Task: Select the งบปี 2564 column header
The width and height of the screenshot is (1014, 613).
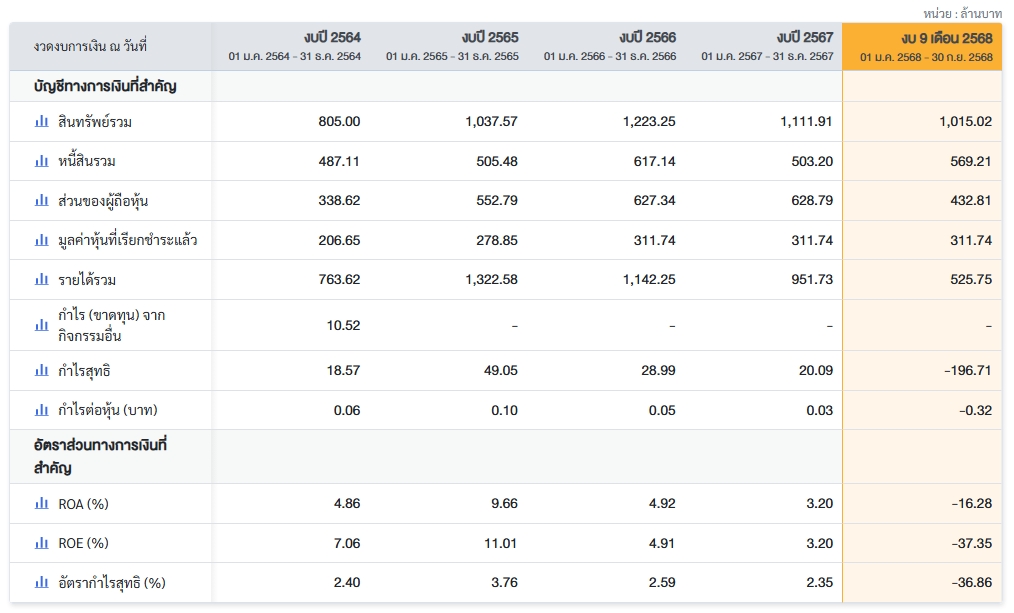Action: click(294, 46)
